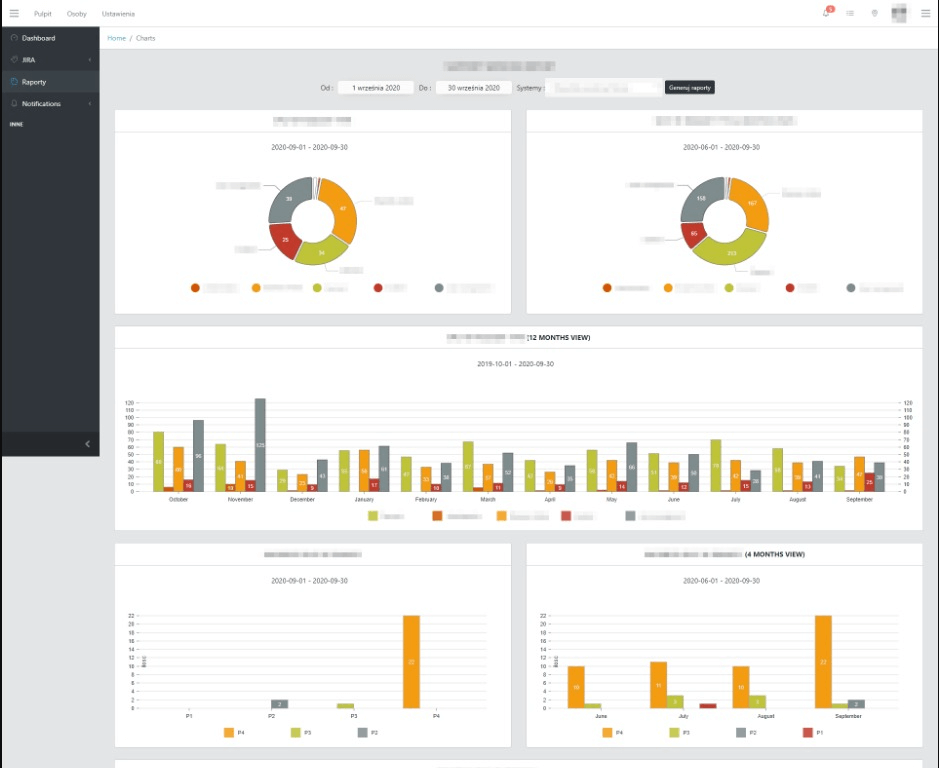Image resolution: width=939 pixels, height=768 pixels.
Task: Click the red 25 segment in left donut
Action: (285, 240)
